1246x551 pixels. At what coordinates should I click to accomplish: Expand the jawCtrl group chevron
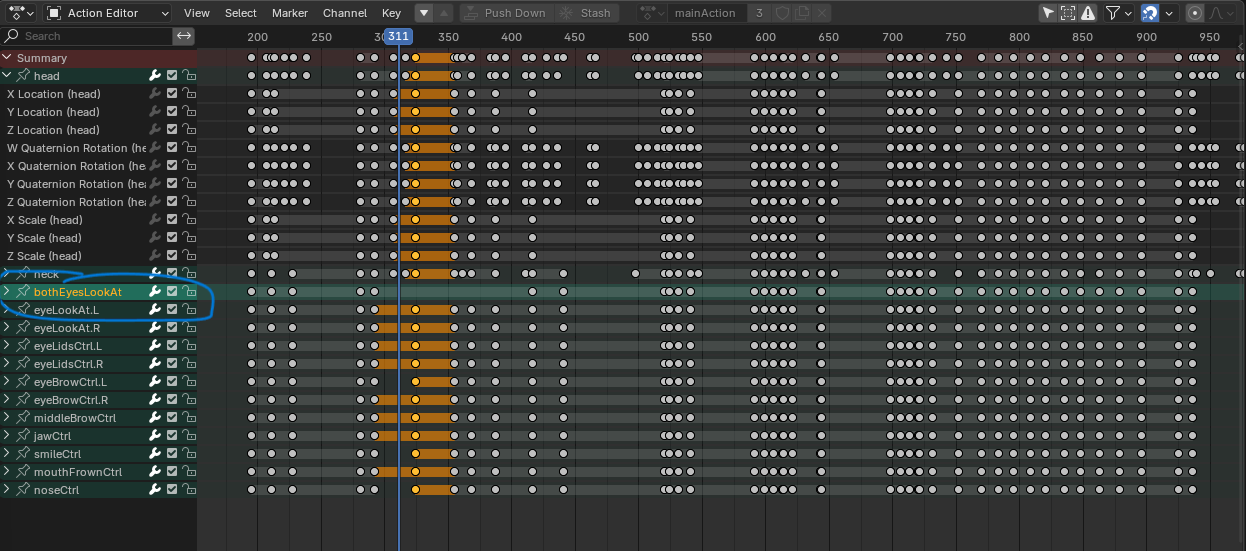click(8, 436)
